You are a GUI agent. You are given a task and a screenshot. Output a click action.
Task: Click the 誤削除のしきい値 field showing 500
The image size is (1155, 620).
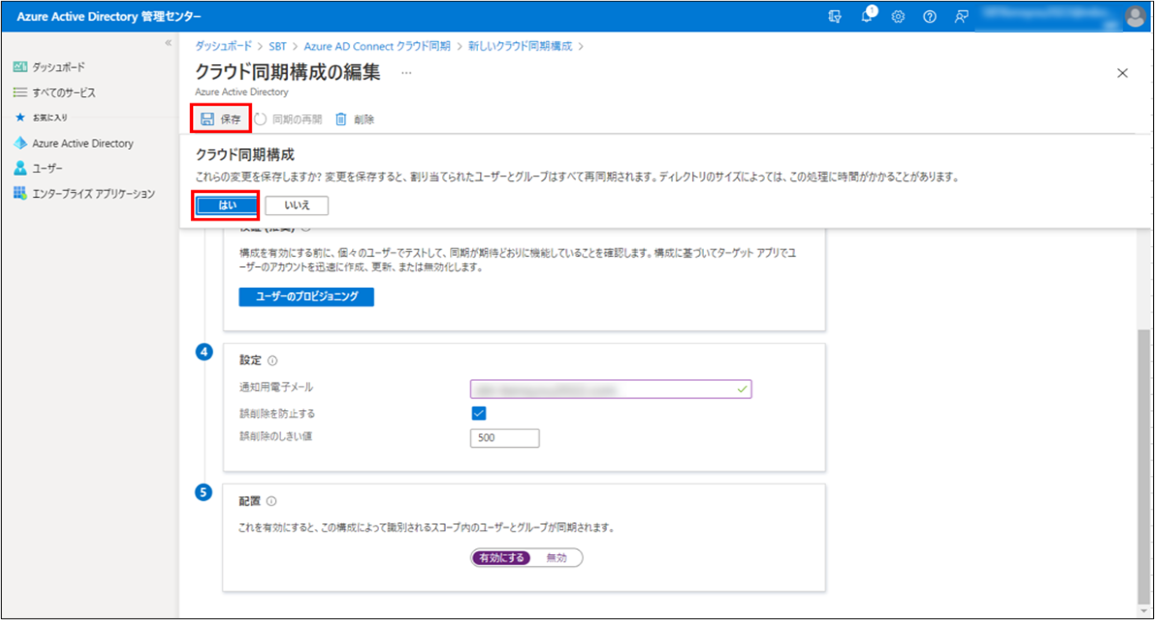(x=505, y=437)
